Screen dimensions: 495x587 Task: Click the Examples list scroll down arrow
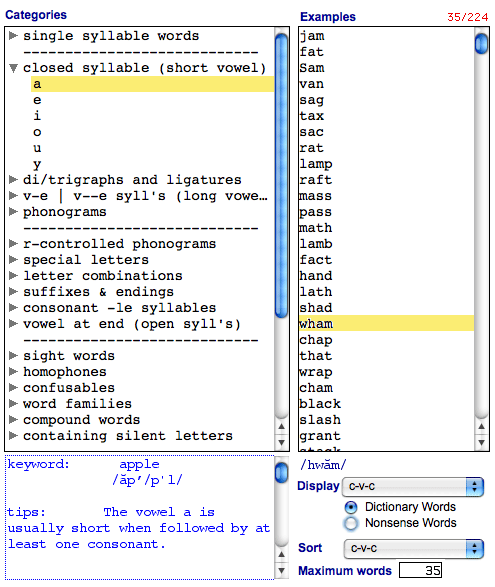(x=482, y=442)
